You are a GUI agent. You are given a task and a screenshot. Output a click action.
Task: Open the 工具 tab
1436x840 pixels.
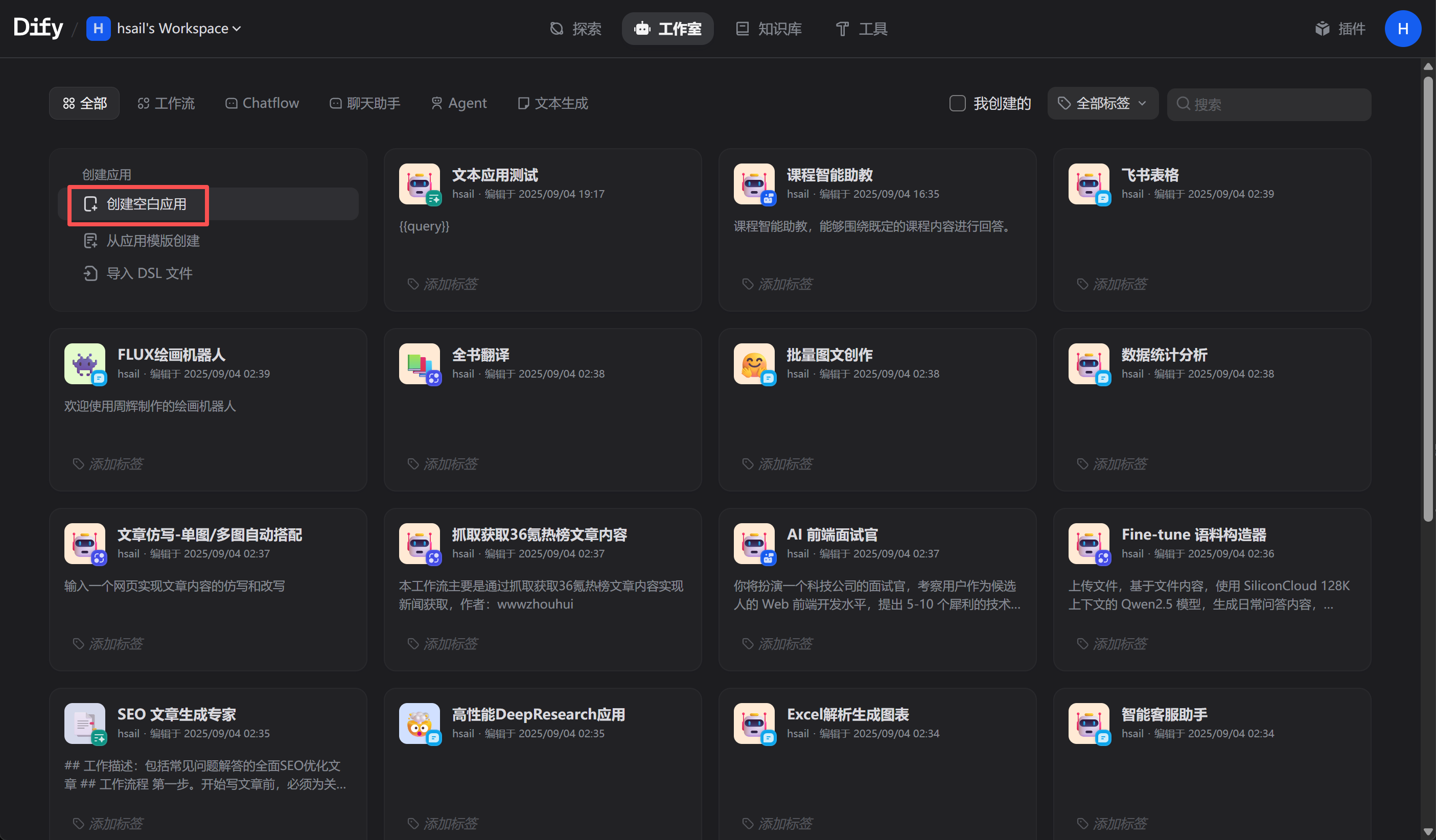pyautogui.click(x=861, y=29)
